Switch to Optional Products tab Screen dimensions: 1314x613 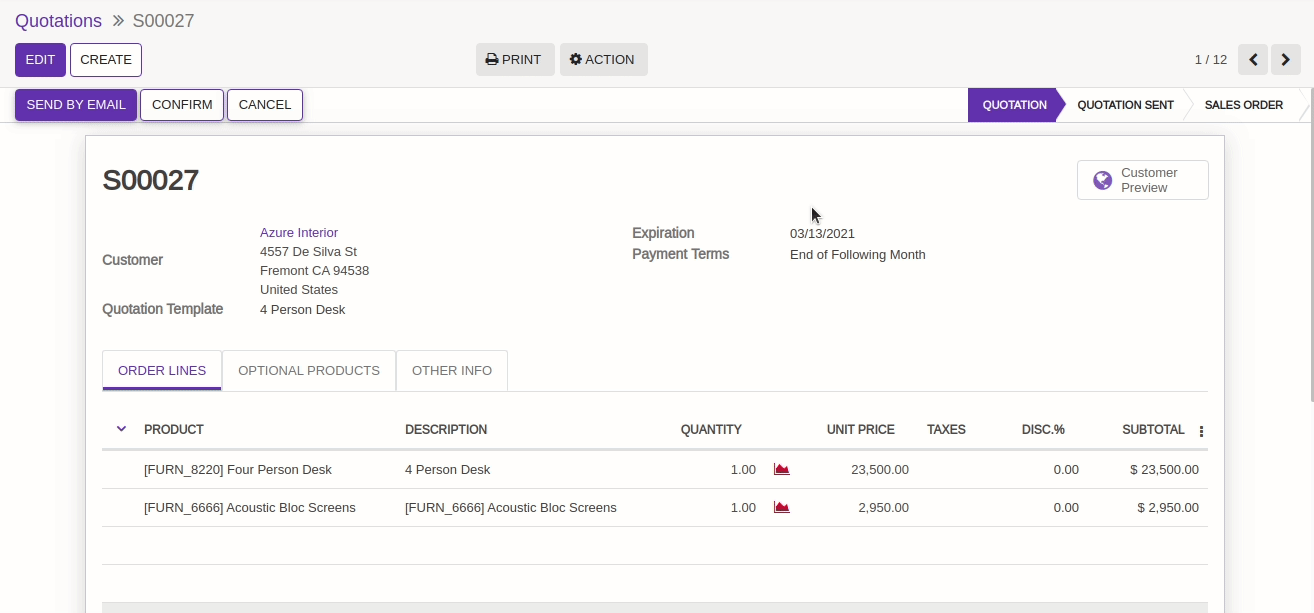point(309,370)
